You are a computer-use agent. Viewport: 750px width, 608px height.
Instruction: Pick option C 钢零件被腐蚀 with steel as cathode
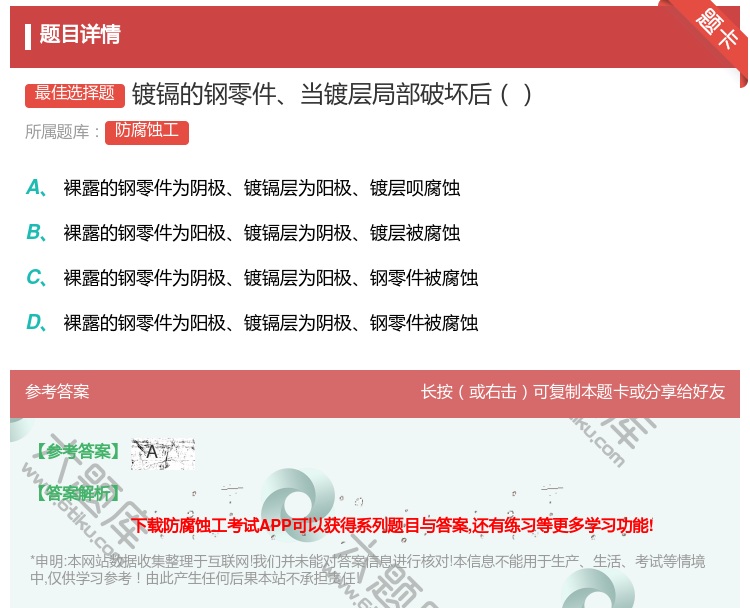click(252, 277)
